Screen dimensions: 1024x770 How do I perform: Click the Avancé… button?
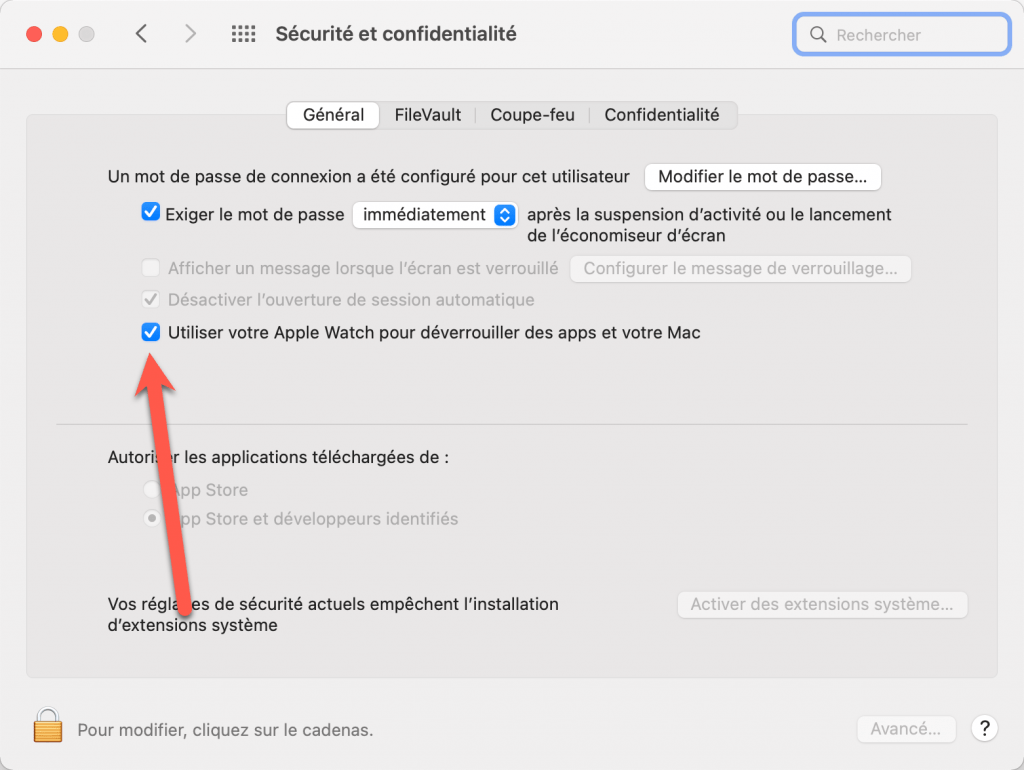coord(906,729)
